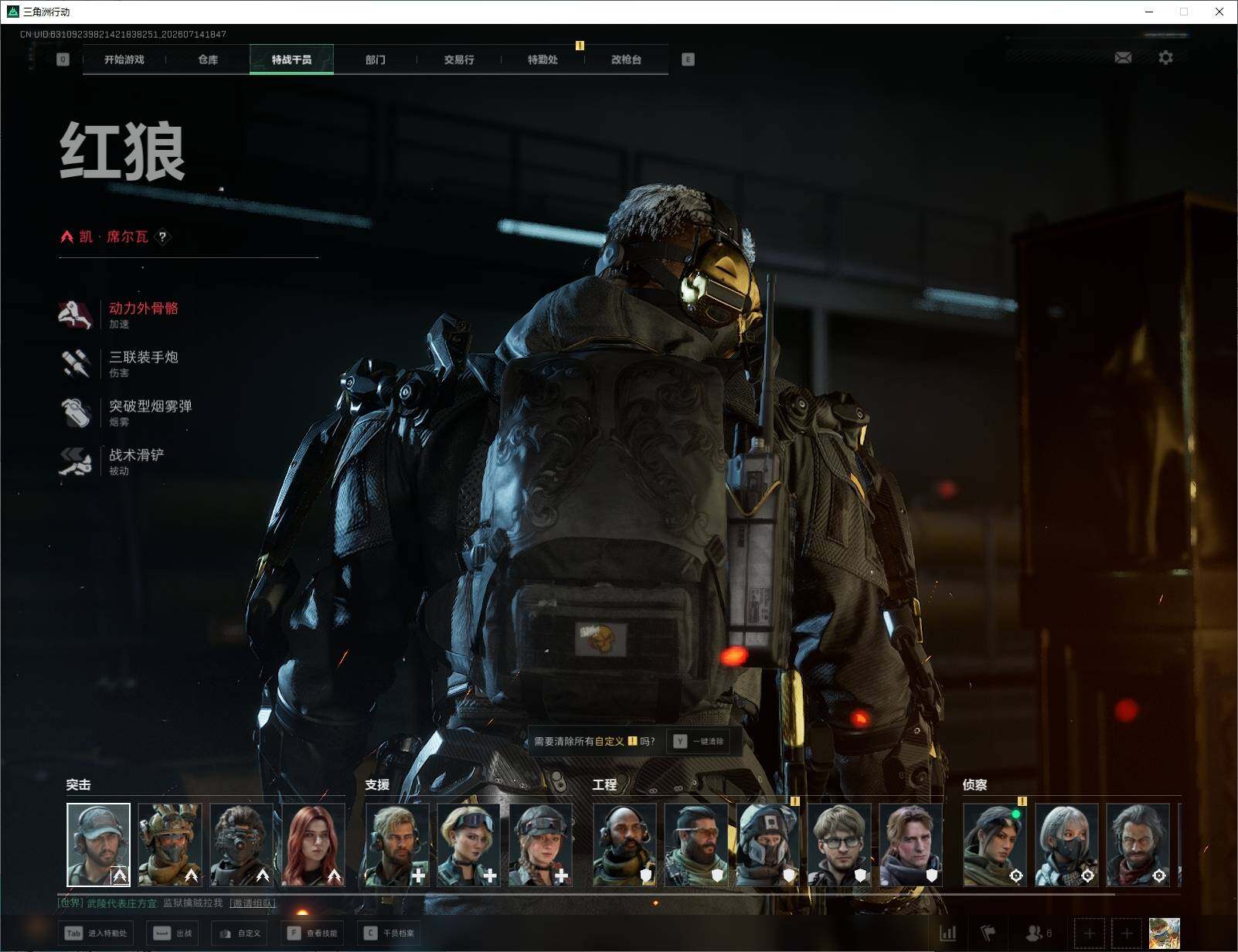The image size is (1238, 952).
Task: Select the 工程 operator with orange glasses
Action: coord(696,845)
